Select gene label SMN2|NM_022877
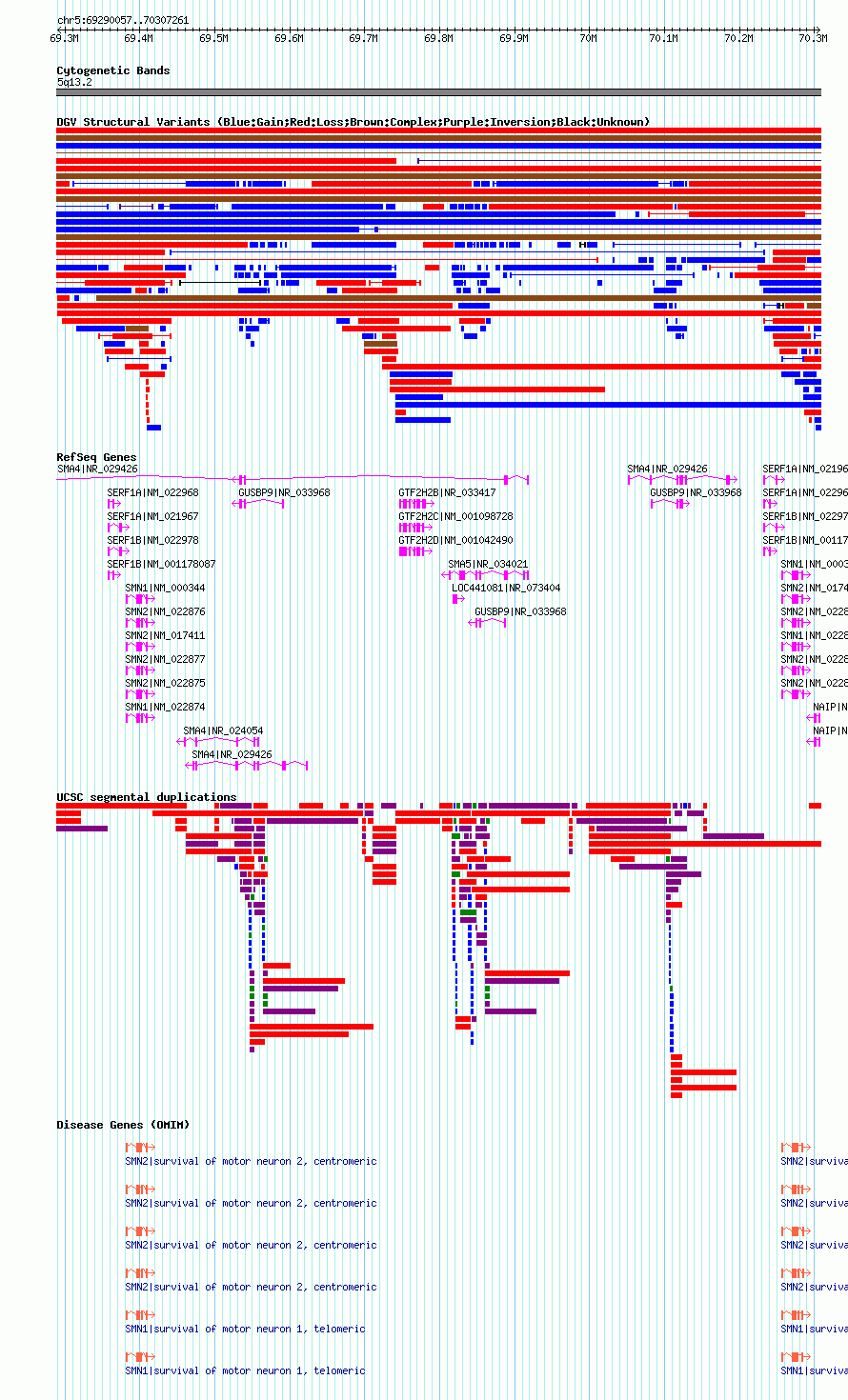 point(165,659)
